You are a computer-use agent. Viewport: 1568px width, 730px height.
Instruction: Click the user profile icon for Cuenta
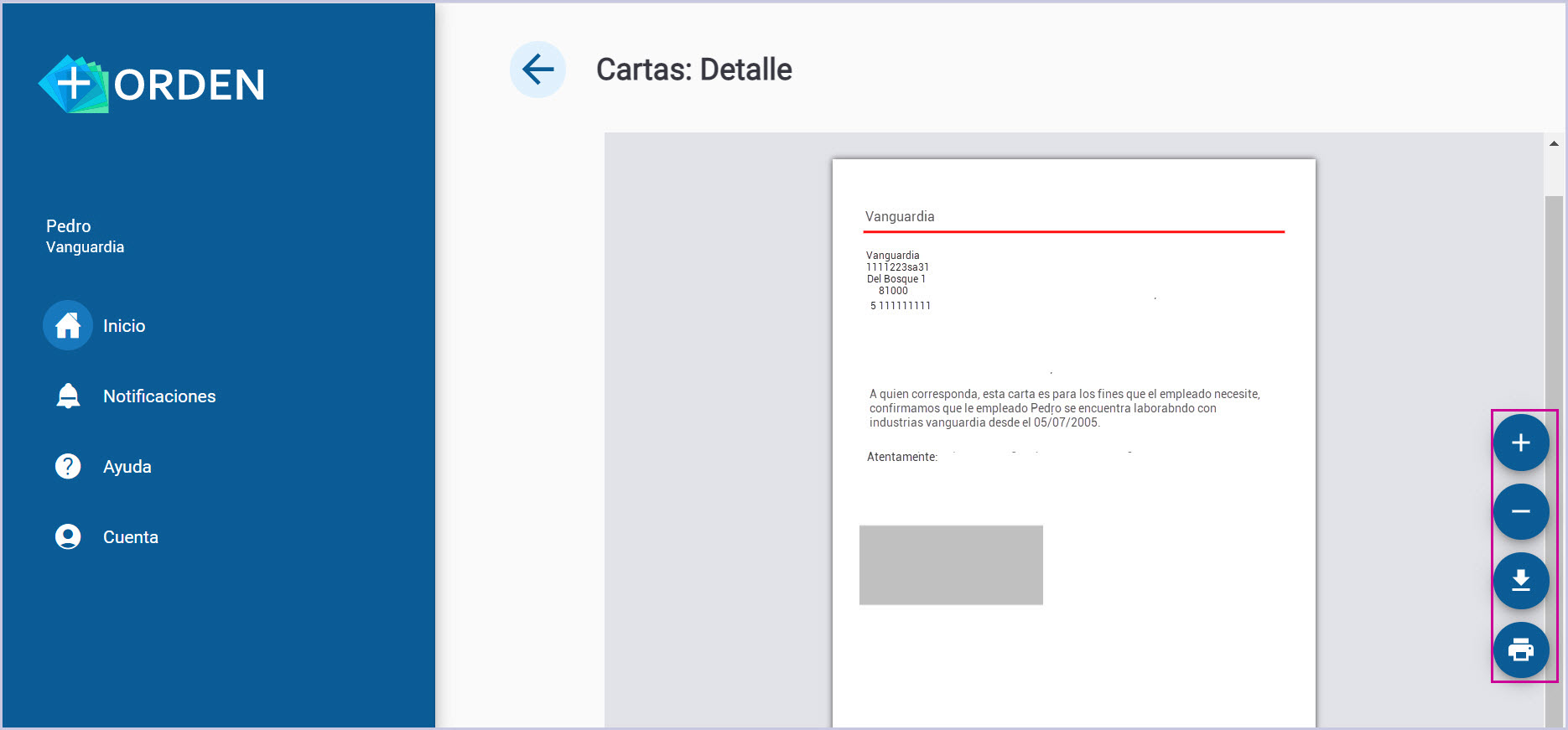68,537
